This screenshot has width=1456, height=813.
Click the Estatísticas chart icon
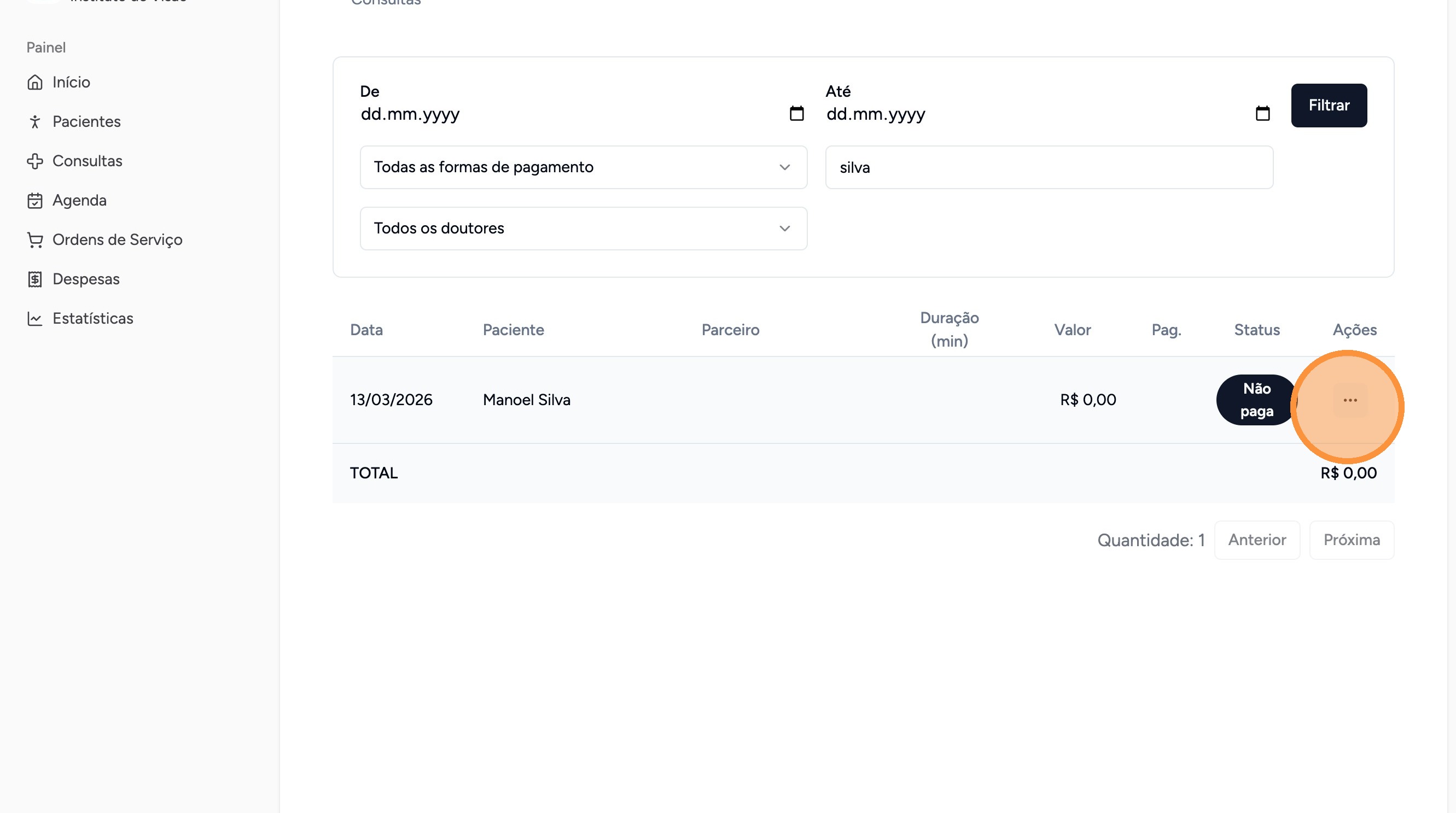[35, 319]
